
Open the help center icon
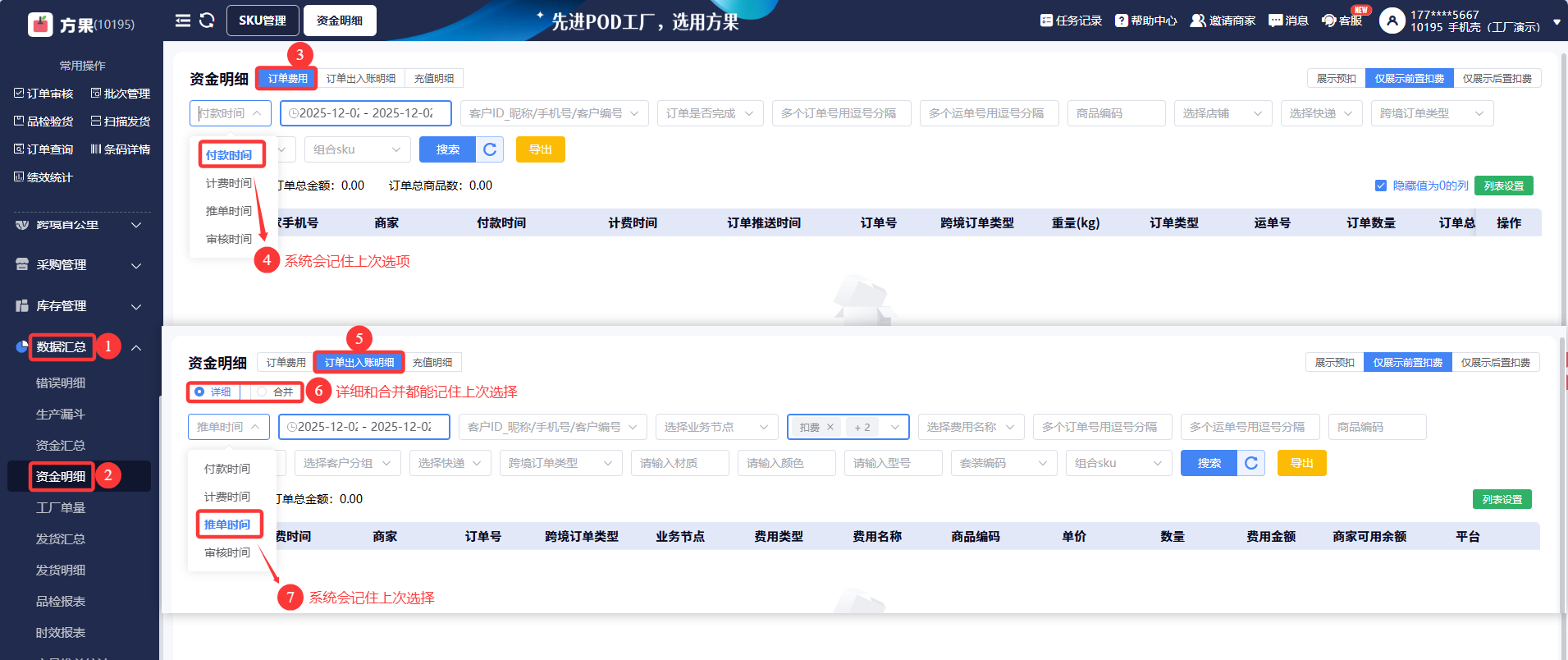1121,21
